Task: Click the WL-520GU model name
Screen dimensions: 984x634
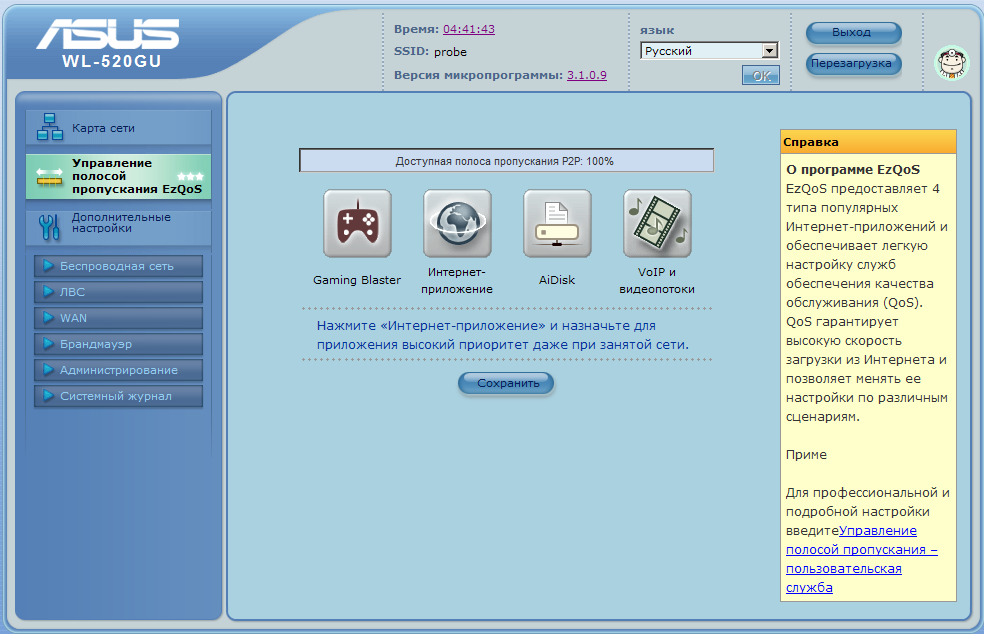Action: [x=112, y=62]
